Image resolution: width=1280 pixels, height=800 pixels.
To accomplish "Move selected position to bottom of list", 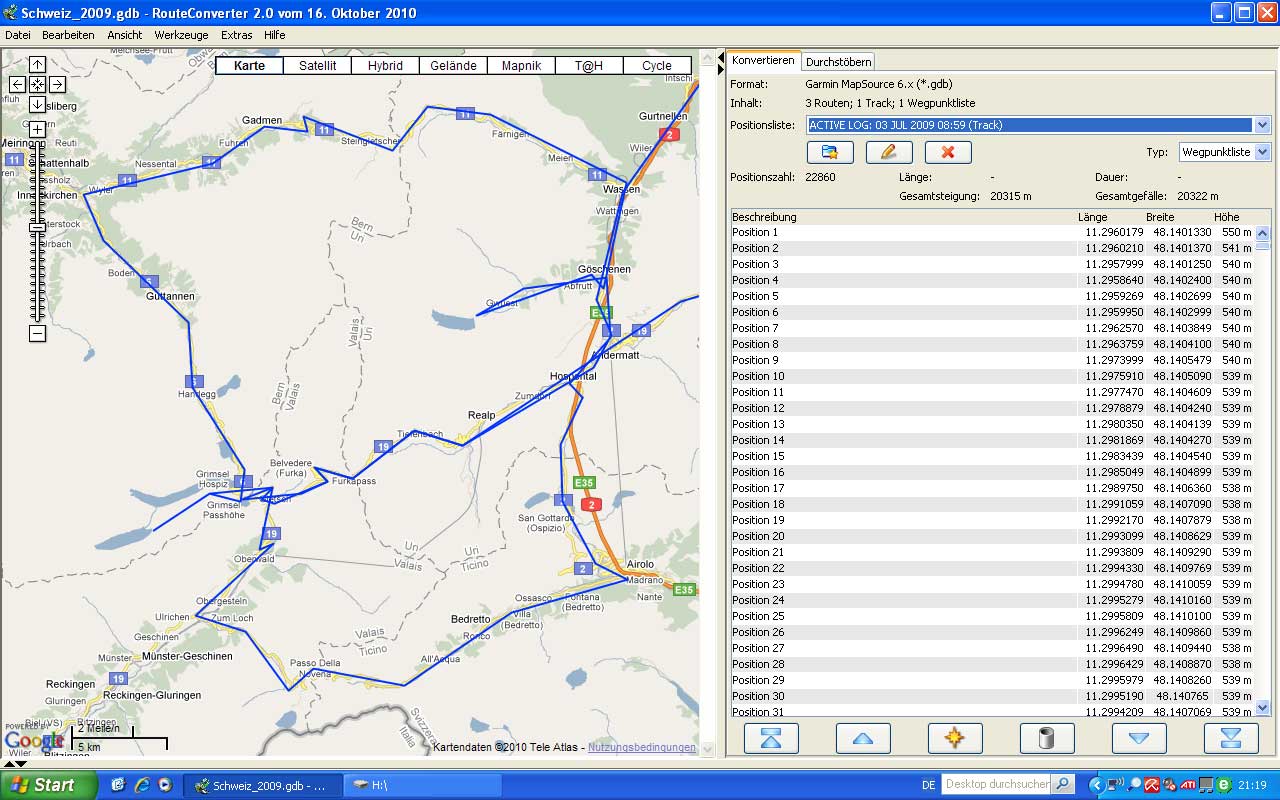I will click(1231, 738).
